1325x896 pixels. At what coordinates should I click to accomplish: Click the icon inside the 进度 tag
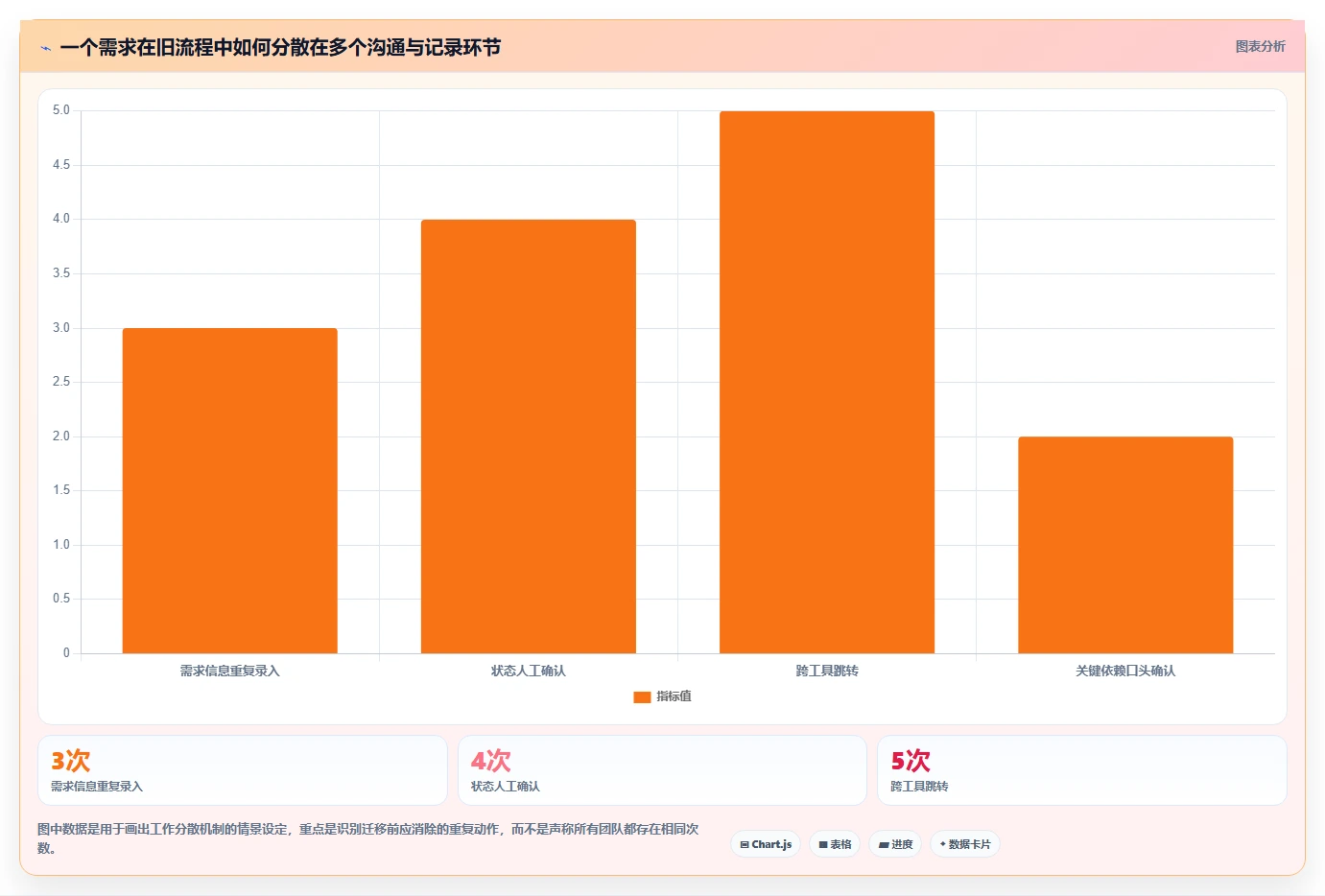click(884, 845)
